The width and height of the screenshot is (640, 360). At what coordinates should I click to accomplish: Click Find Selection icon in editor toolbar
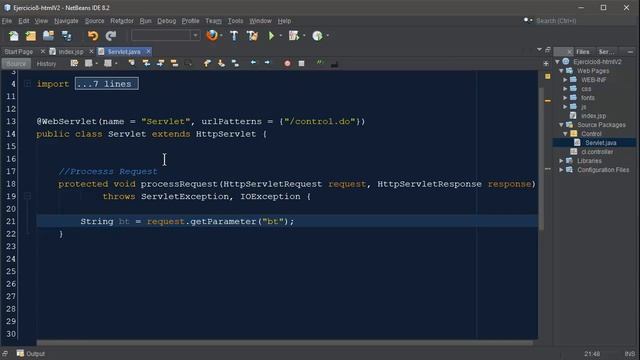pos(132,63)
